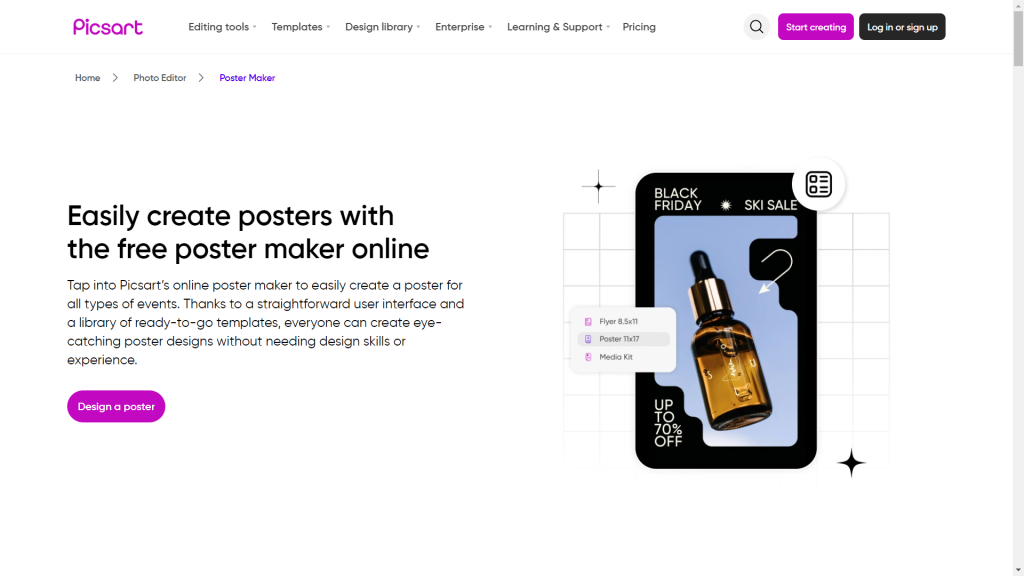Click the Picsart logo
Viewport: 1024px width, 576px height.
point(107,26)
